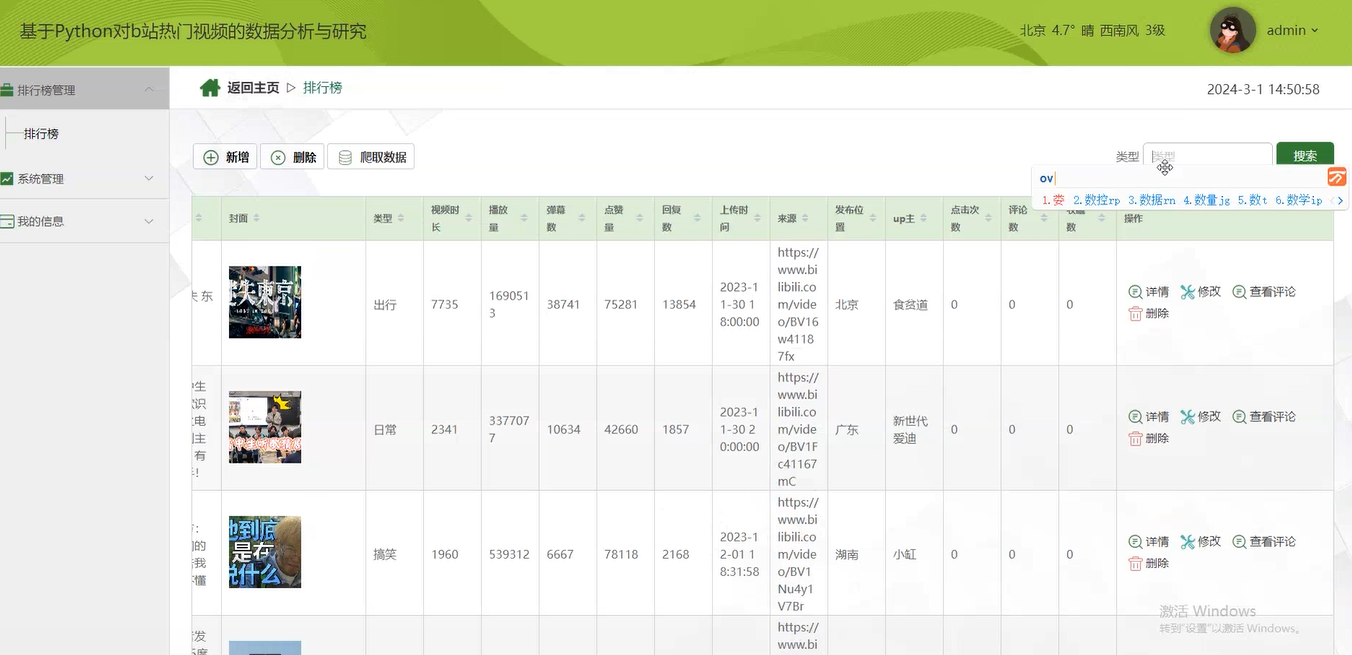Click the orange IME logo in candidate bar
Viewport: 1352px width, 655px height.
point(1337,177)
